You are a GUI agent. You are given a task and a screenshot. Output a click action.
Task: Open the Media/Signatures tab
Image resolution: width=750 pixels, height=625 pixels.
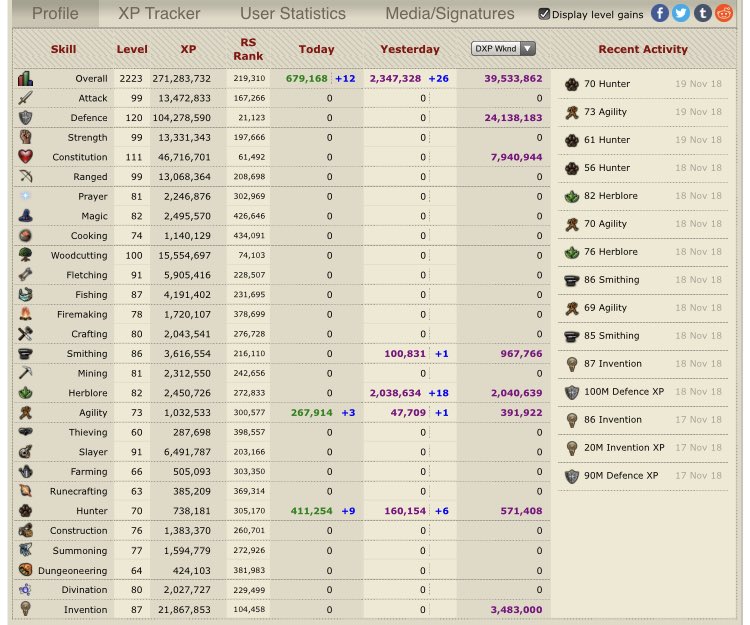(450, 13)
